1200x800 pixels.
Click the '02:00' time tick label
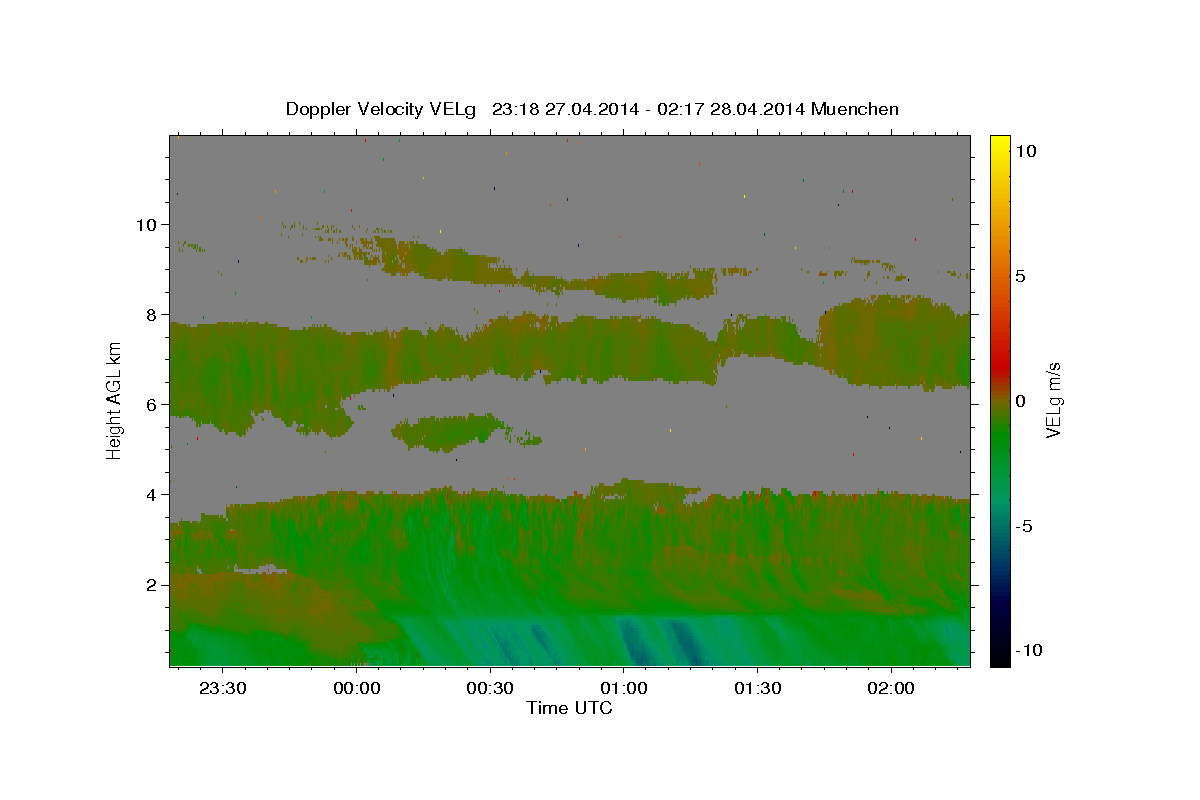890,689
